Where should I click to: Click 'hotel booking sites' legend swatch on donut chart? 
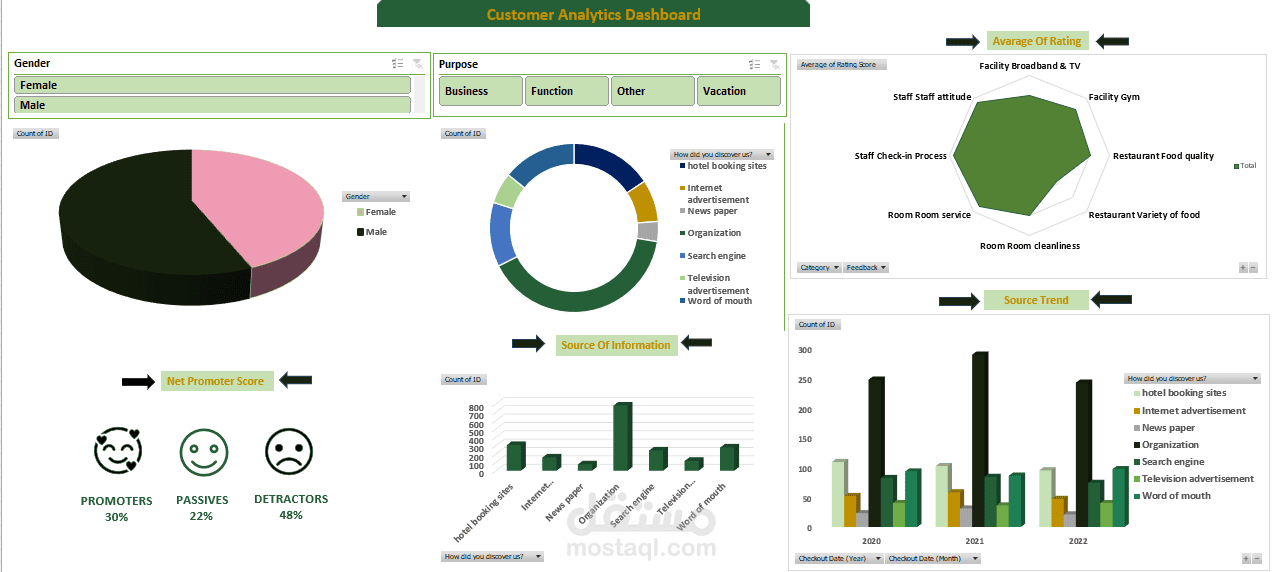682,165
